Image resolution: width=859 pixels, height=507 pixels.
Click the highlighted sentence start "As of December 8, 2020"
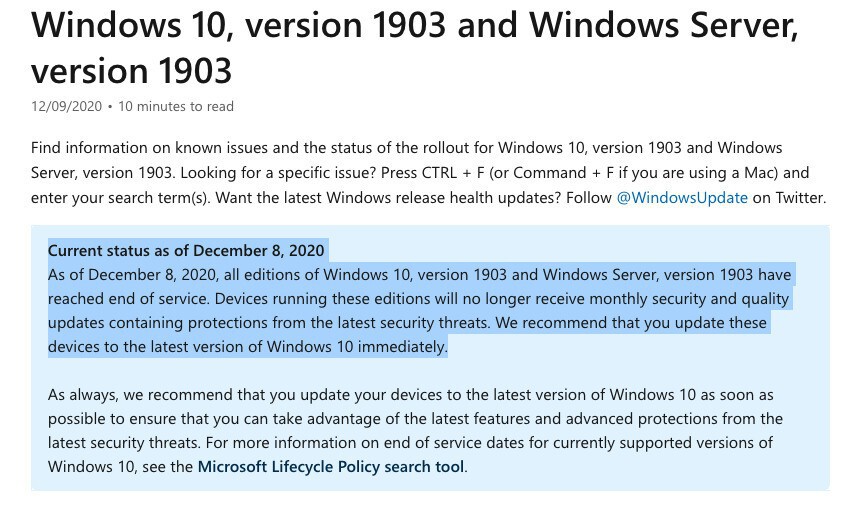tap(132, 275)
